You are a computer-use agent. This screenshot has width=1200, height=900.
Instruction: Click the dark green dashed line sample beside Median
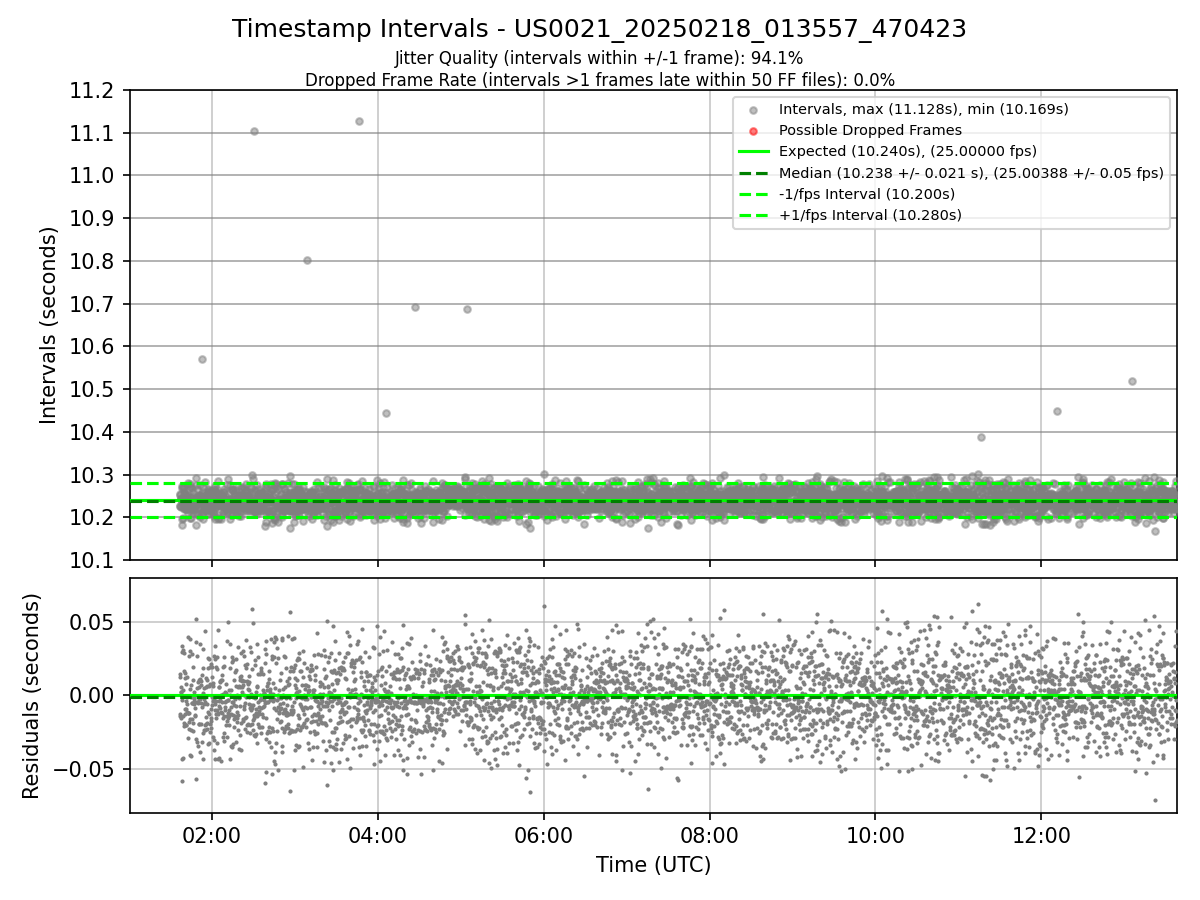click(754, 173)
